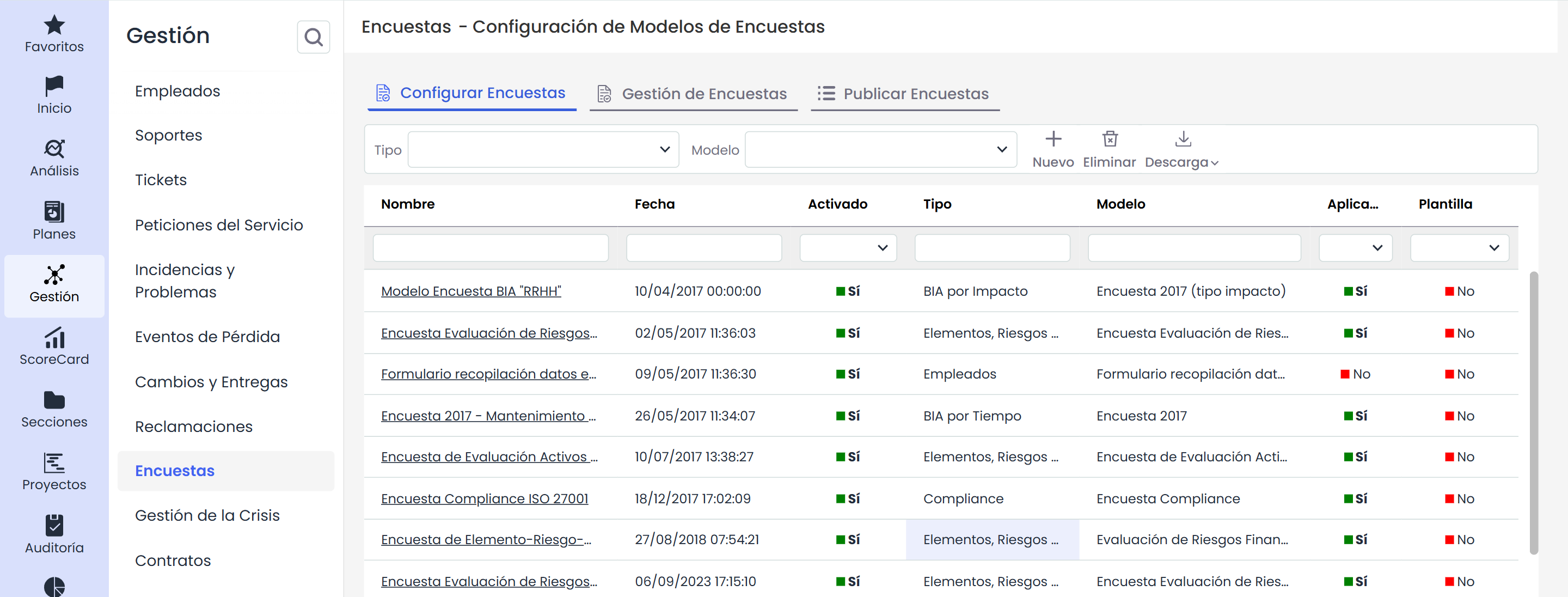The image size is (1568, 597).
Task: Go to Inicio flag icon
Action: tap(54, 86)
